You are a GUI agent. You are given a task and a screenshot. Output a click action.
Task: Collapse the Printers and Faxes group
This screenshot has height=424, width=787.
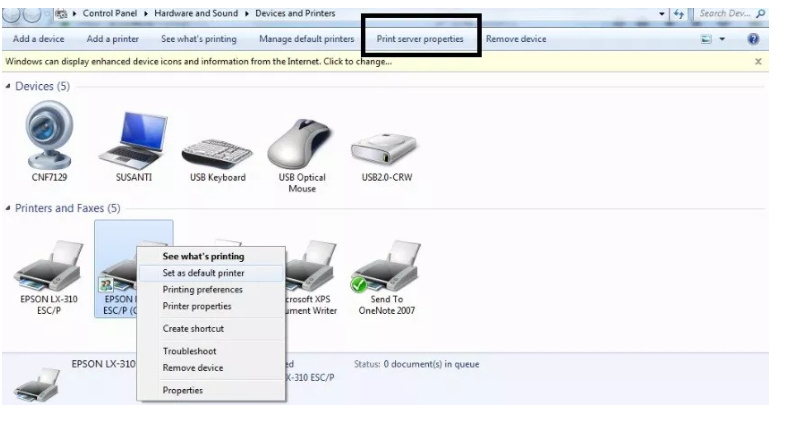click(x=10, y=209)
